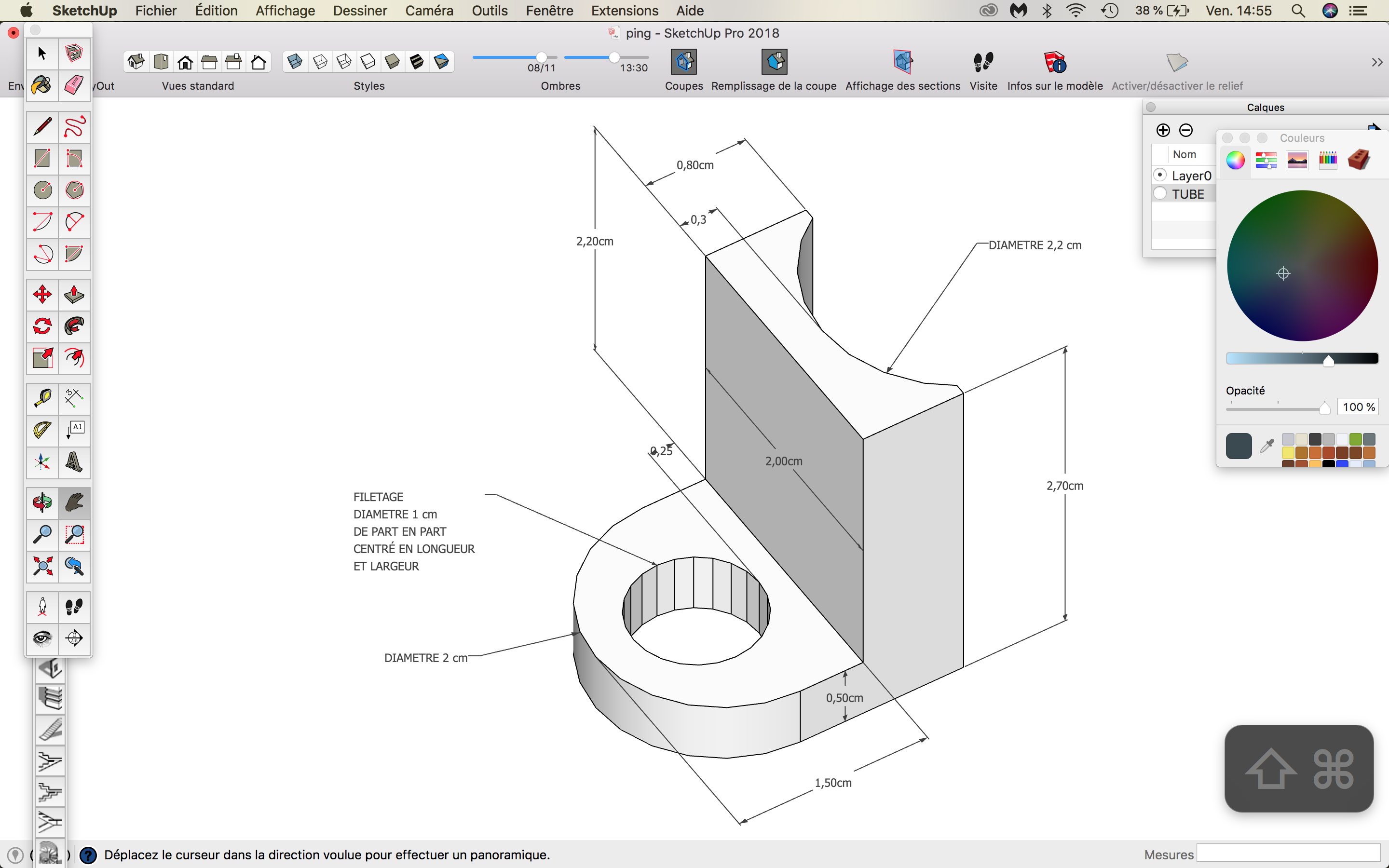Activate the Move tool
This screenshot has height=868, width=1389.
[42, 295]
